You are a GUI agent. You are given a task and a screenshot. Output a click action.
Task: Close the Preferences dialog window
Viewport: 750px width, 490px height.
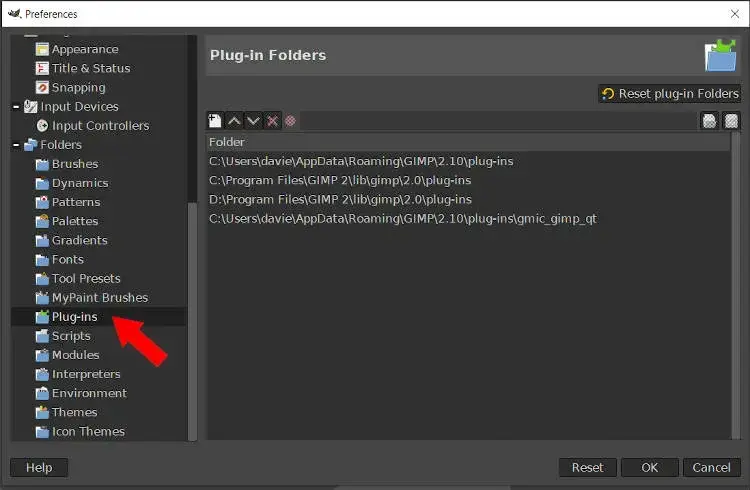(735, 14)
